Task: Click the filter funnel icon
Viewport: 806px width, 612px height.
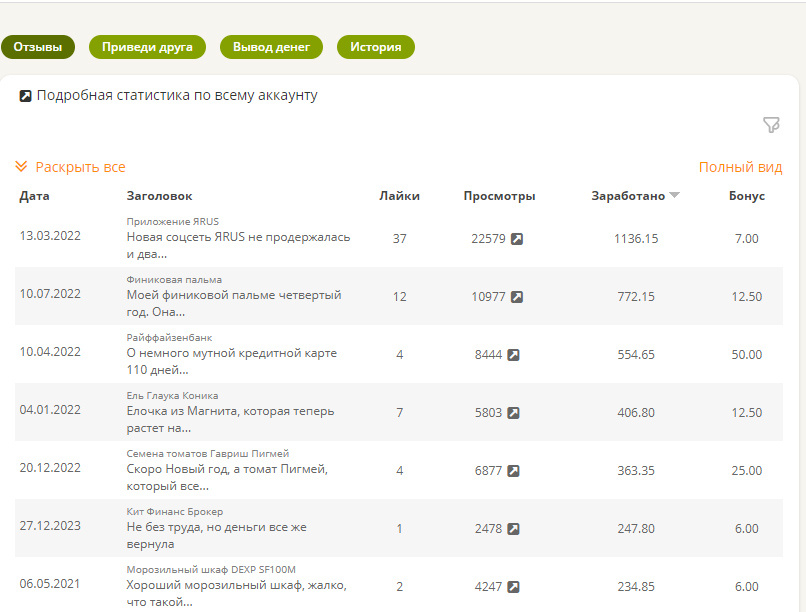Action: click(x=771, y=125)
